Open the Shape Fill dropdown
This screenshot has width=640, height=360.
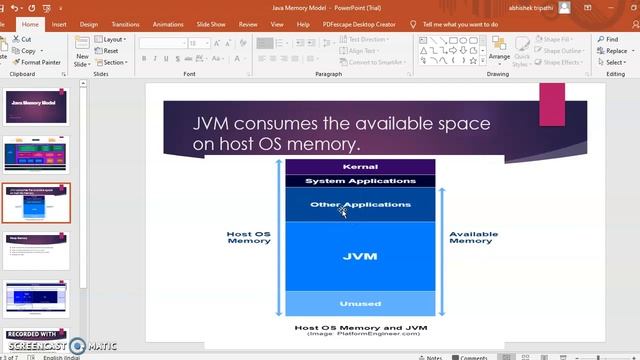(553, 39)
